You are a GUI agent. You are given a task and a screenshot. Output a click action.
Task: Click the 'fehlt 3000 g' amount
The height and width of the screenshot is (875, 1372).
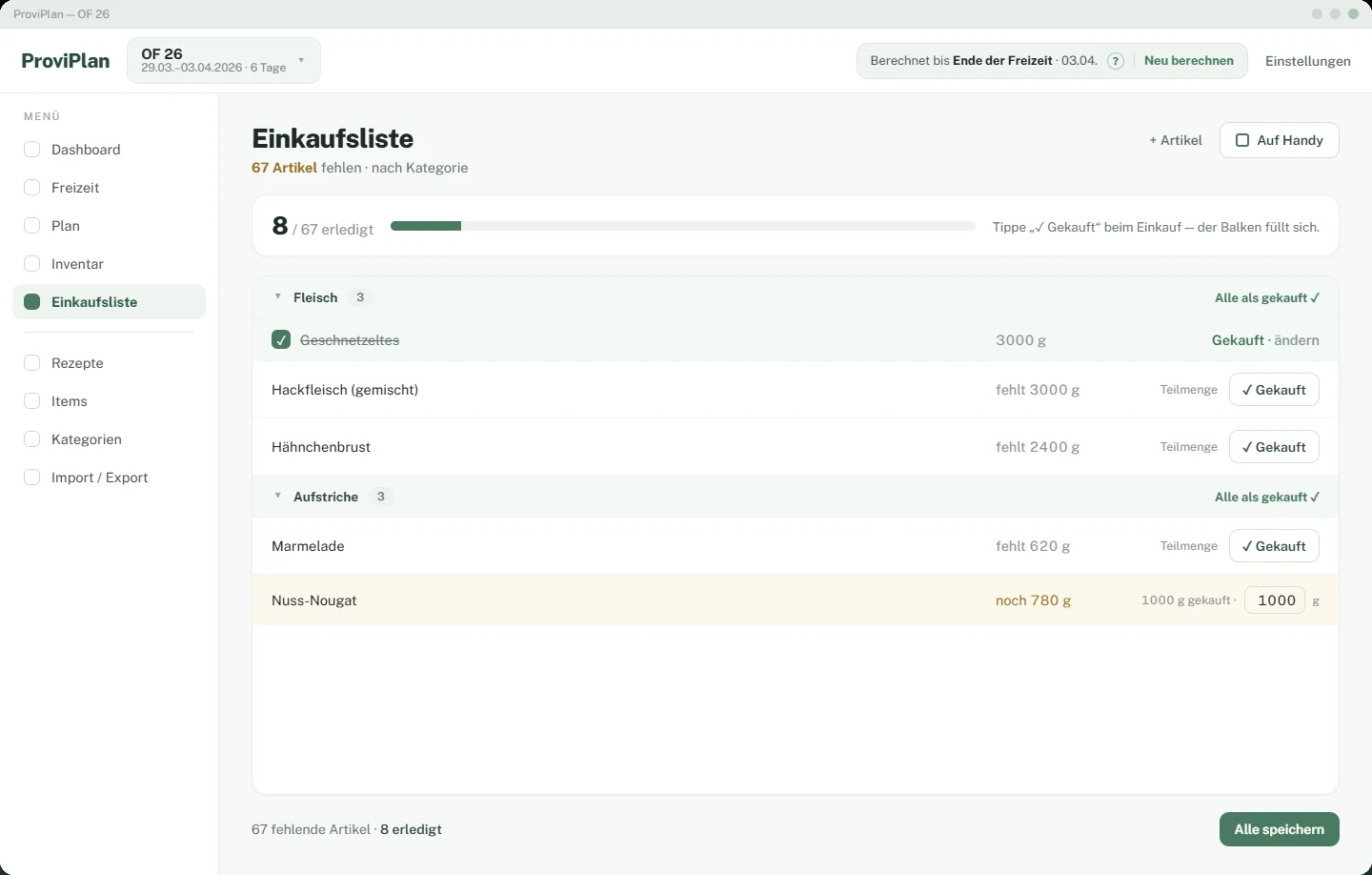1038,390
